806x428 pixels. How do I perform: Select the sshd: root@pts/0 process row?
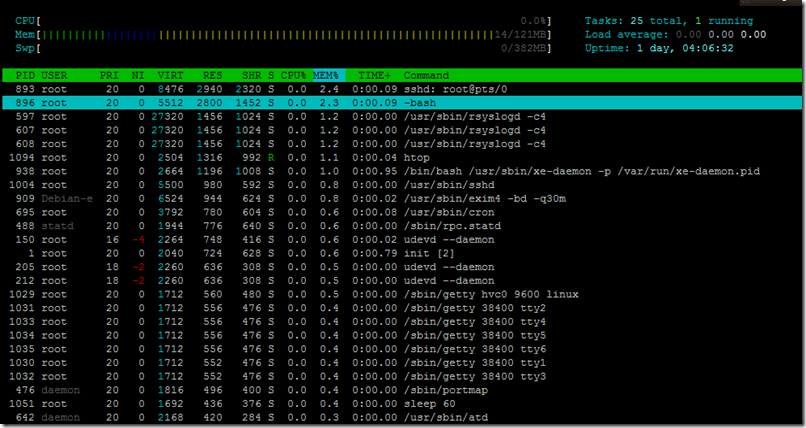pyautogui.click(x=402, y=89)
